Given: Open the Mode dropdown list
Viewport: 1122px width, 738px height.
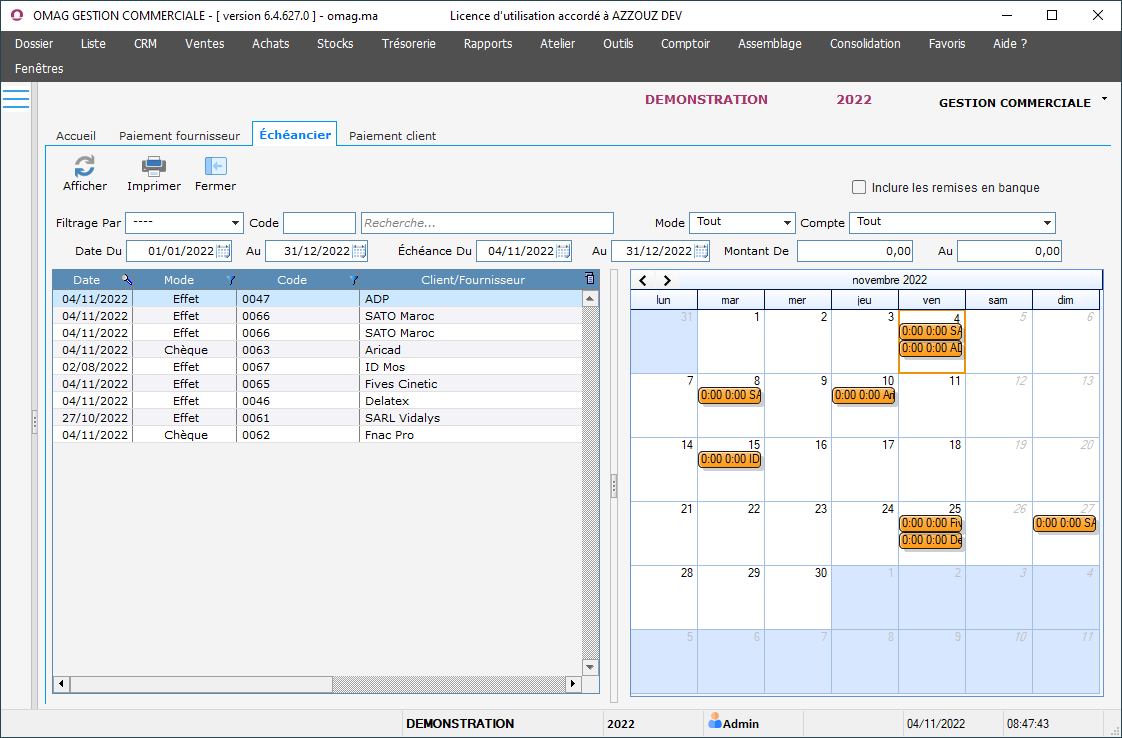Looking at the screenshot, I should [x=787, y=223].
